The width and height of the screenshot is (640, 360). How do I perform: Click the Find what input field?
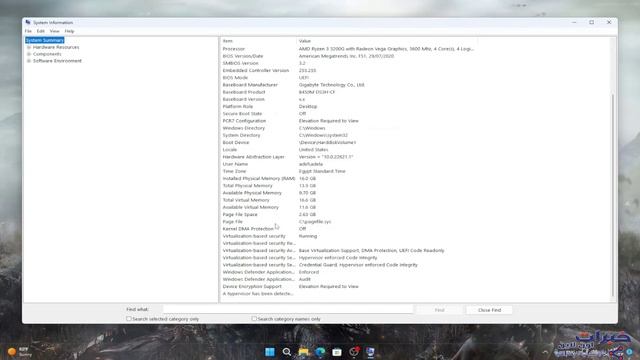point(288,310)
